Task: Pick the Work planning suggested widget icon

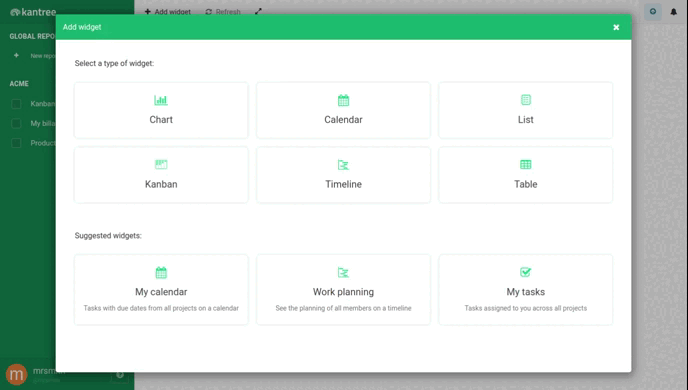Action: tap(343, 272)
